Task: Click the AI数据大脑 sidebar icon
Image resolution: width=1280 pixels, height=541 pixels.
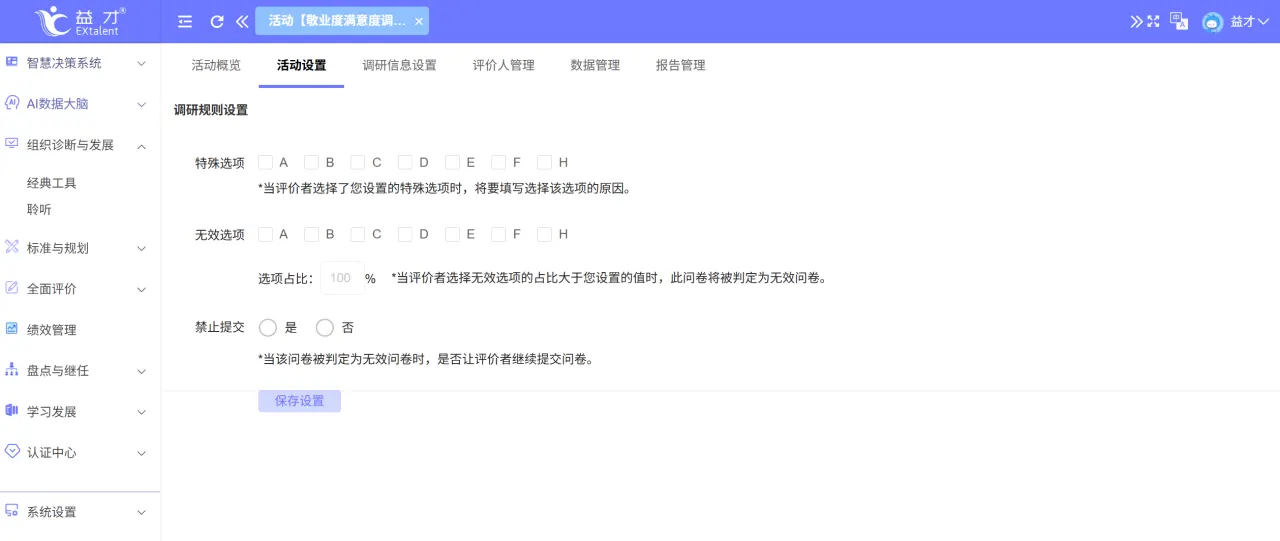Action: click(x=12, y=103)
